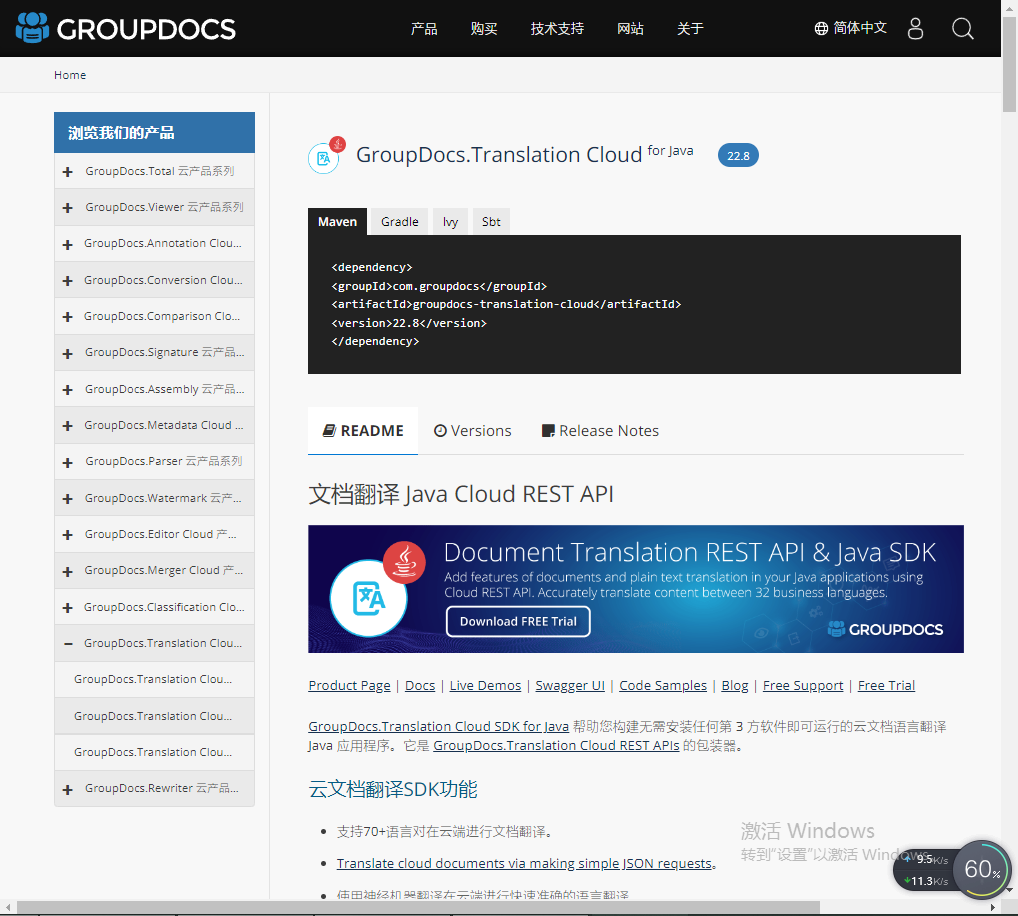Select the README tab
The image size is (1018, 916).
click(363, 430)
